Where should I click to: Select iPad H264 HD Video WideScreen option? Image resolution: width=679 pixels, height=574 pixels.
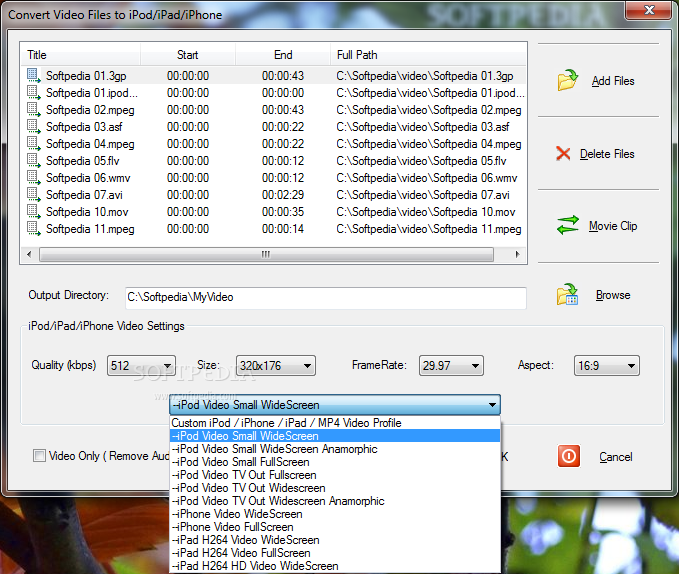(335, 566)
